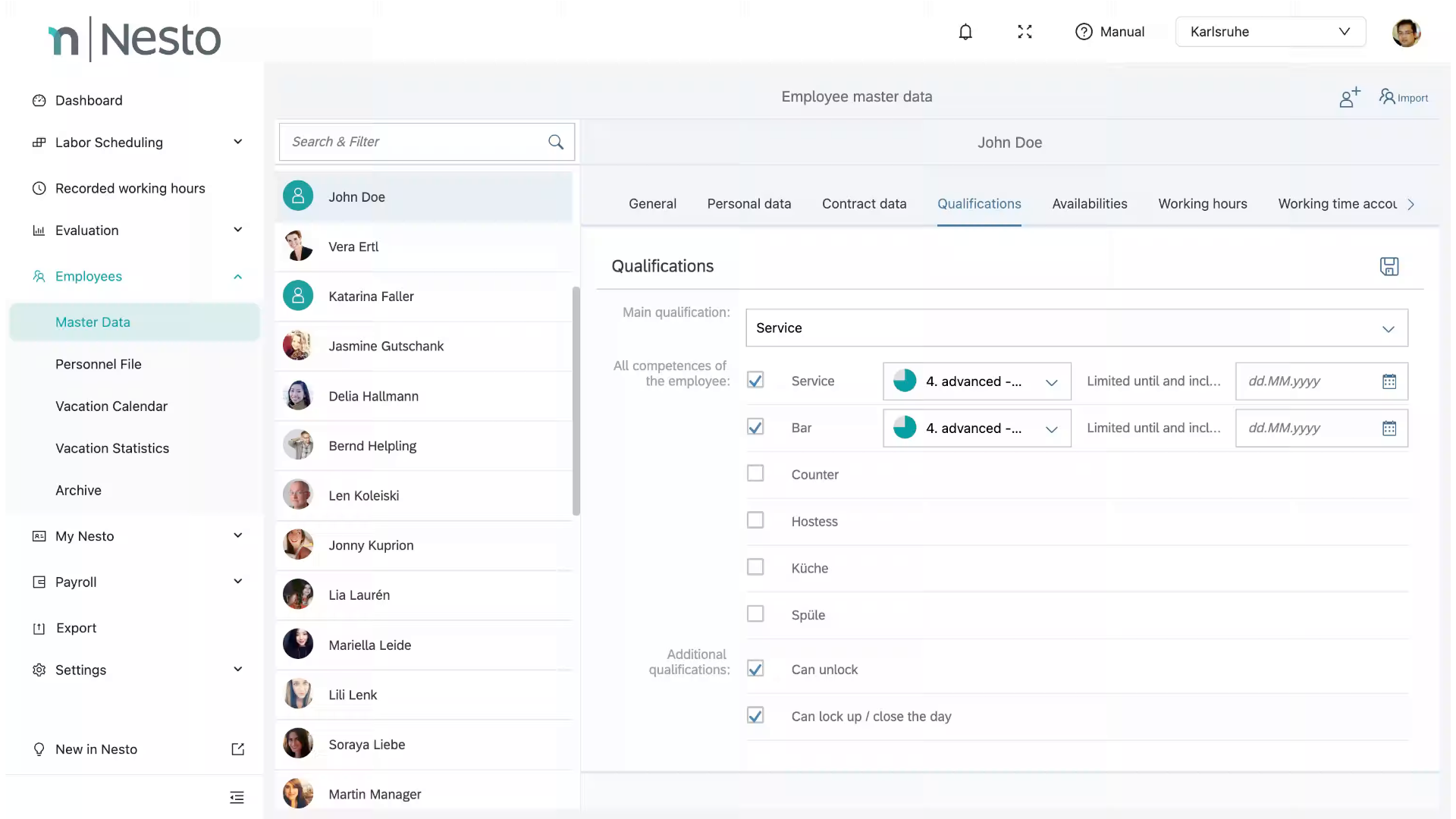
Task: Click the notification bell icon
Action: [x=965, y=32]
